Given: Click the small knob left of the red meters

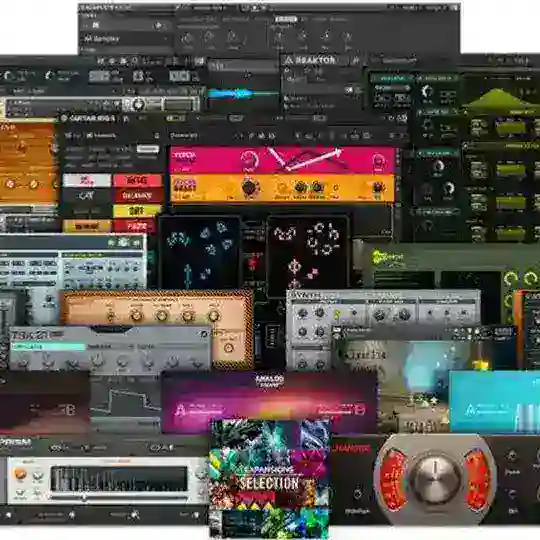Looking at the screenshot, I should coord(357,494).
